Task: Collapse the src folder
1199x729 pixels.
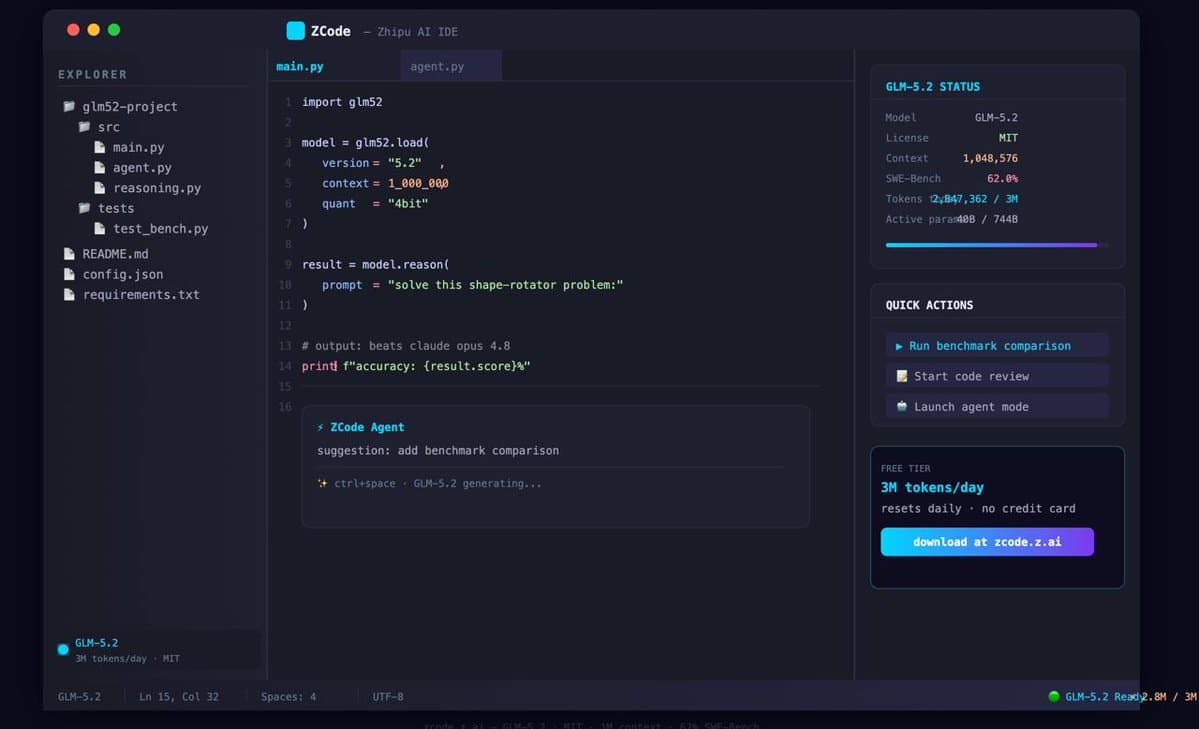Action: (x=109, y=127)
